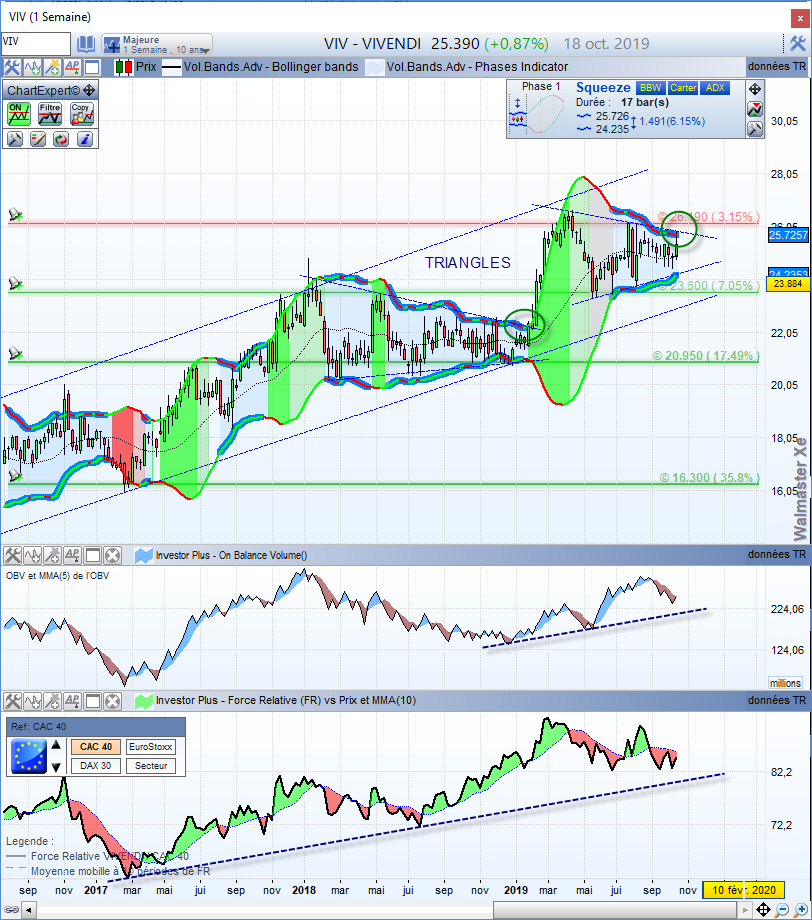Click the ChartExpert Copy button
The height and width of the screenshot is (920, 812).
[x=82, y=114]
